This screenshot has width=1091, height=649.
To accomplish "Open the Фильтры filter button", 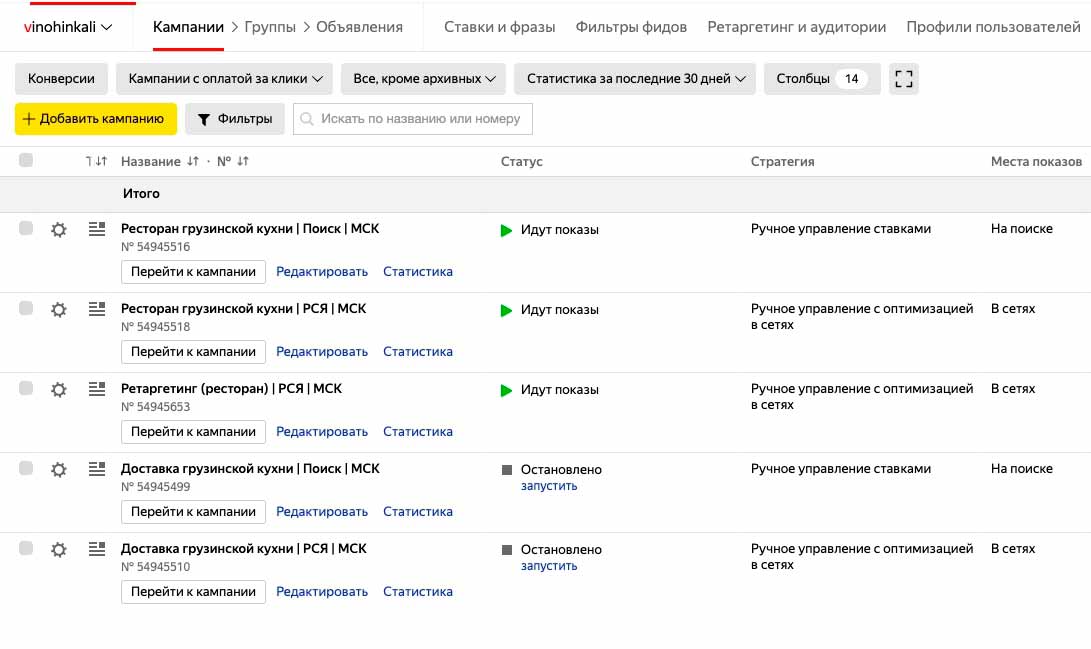I will (x=235, y=119).
